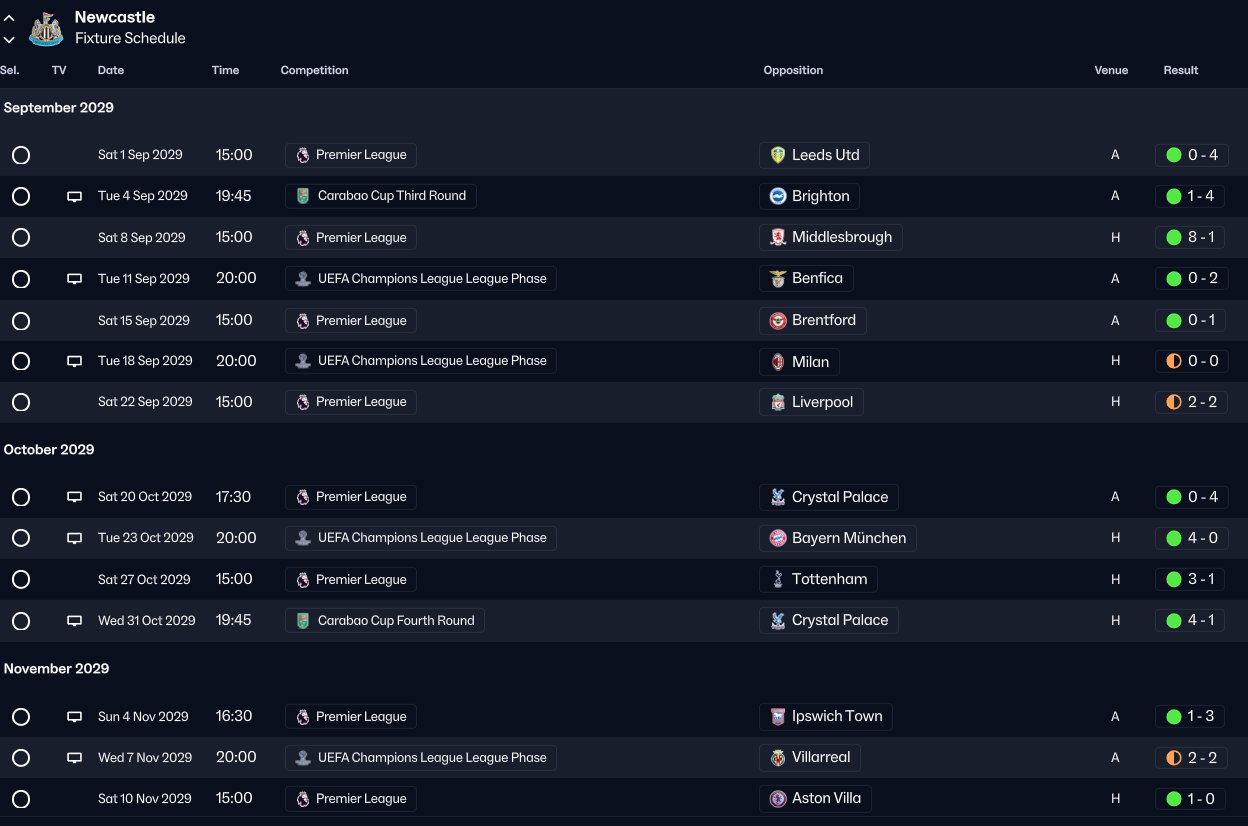Click the October 2029 month heading
The width and height of the screenshot is (1248, 826).
[49, 450]
